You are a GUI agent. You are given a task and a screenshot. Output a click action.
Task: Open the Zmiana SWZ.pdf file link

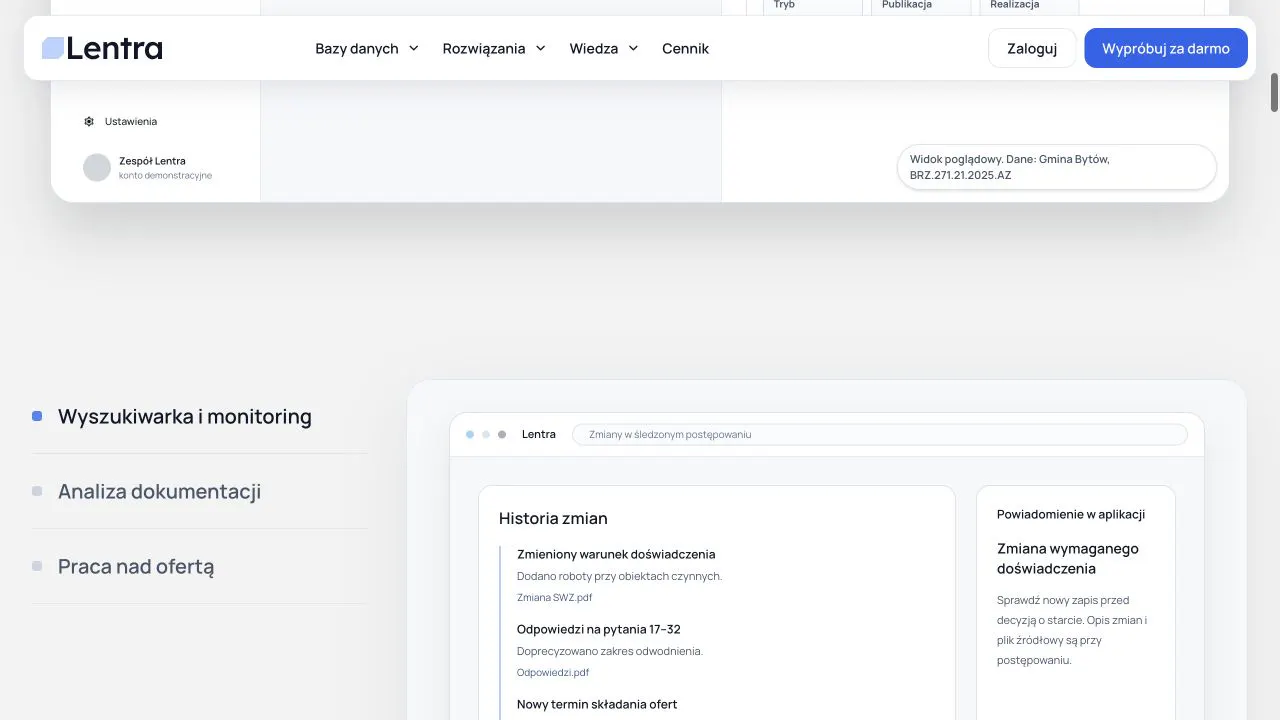tap(554, 597)
